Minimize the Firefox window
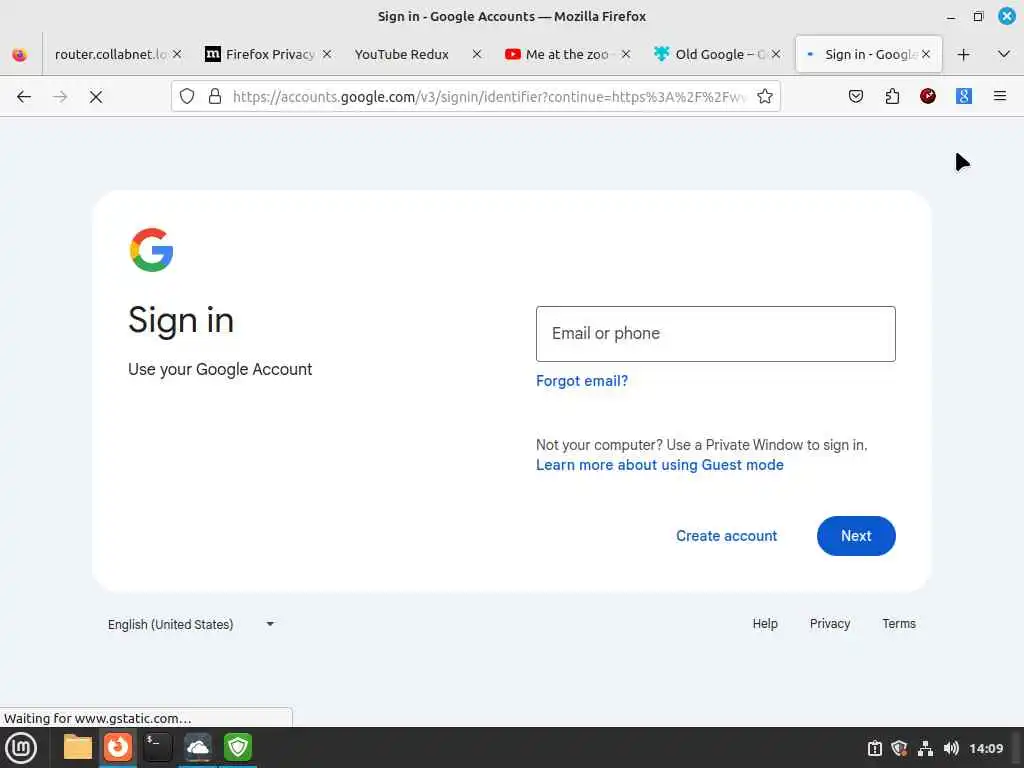The width and height of the screenshot is (1024, 768). tap(951, 17)
